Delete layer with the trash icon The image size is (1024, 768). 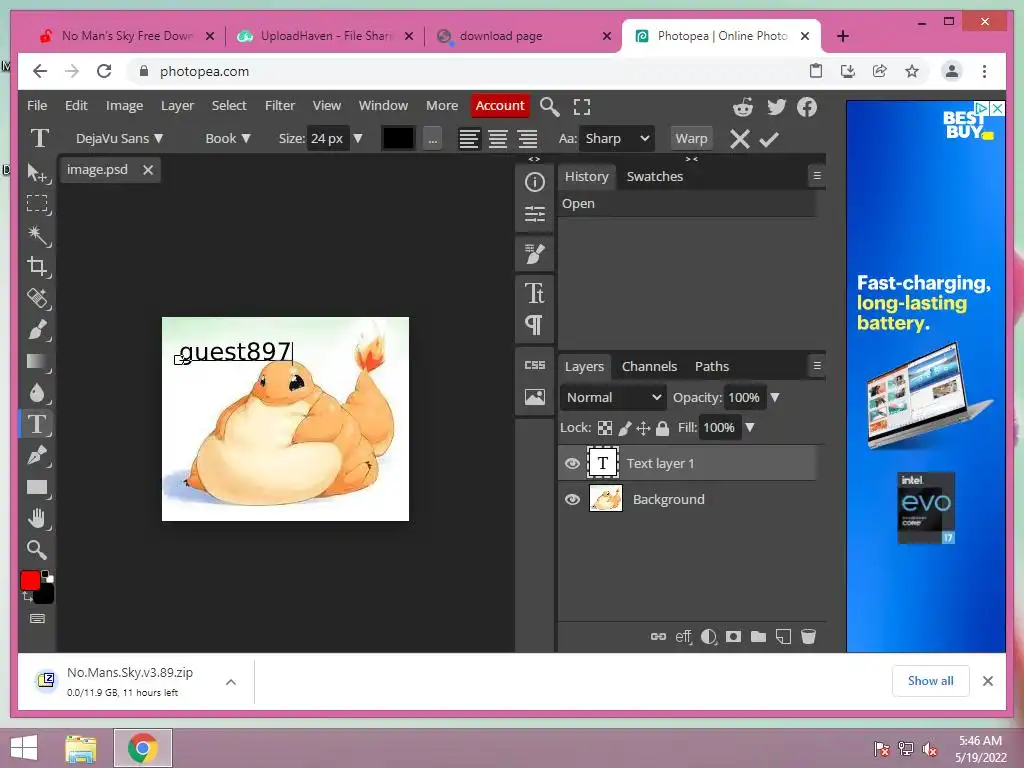(x=808, y=636)
